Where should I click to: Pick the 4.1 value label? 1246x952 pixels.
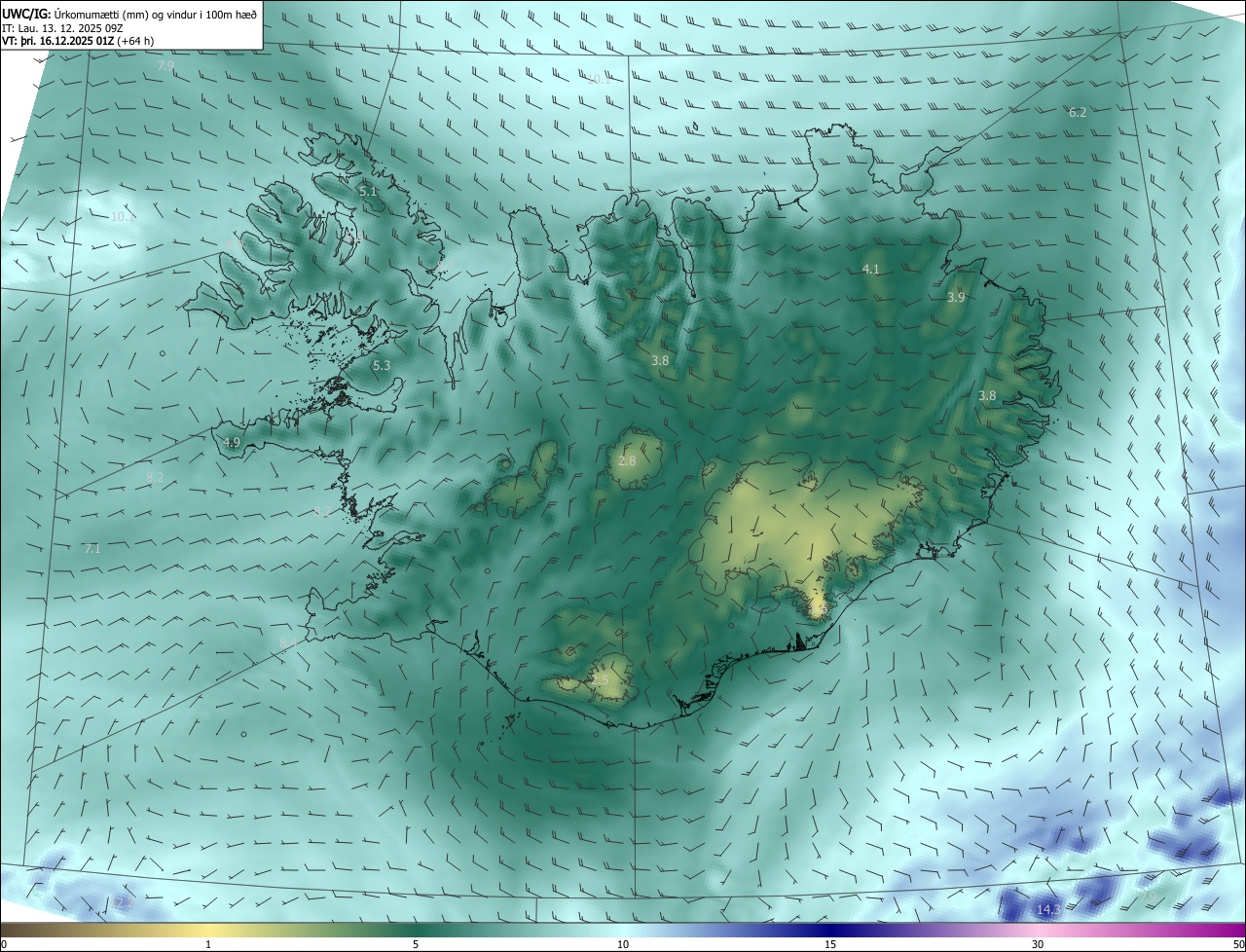click(x=871, y=270)
